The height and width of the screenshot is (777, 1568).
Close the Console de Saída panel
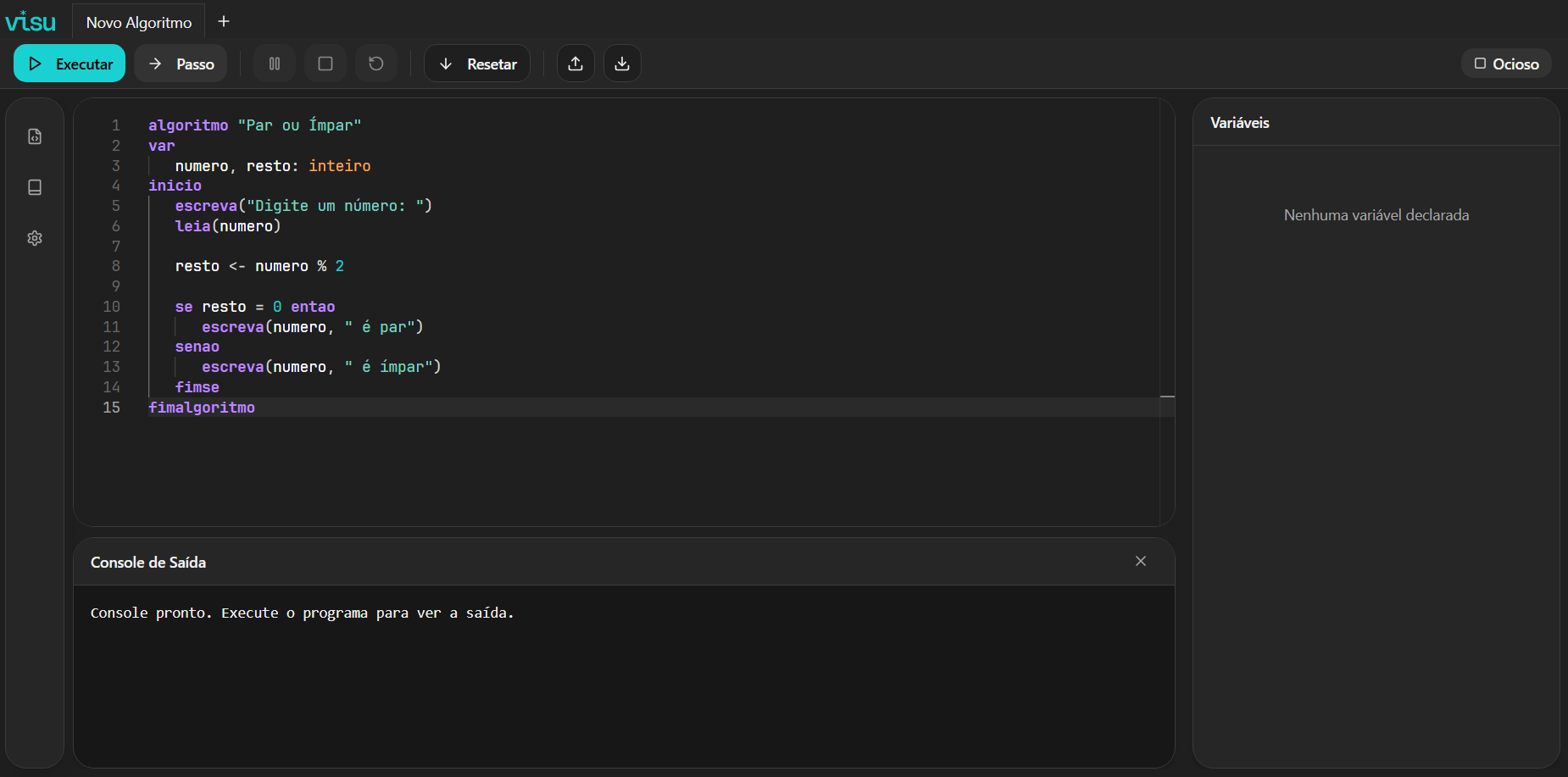coord(1141,561)
